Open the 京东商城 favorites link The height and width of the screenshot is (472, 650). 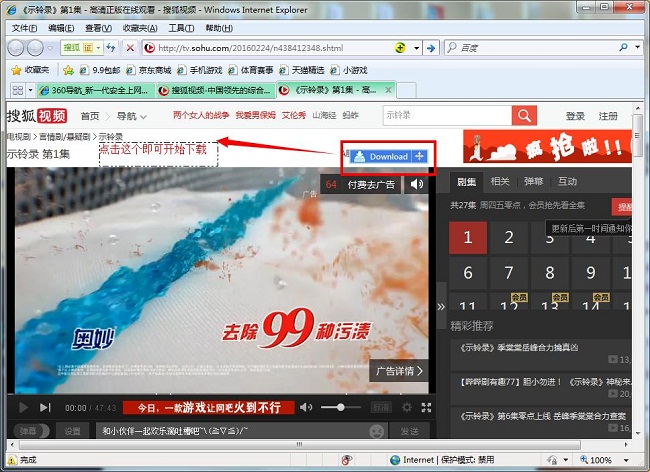[149, 70]
